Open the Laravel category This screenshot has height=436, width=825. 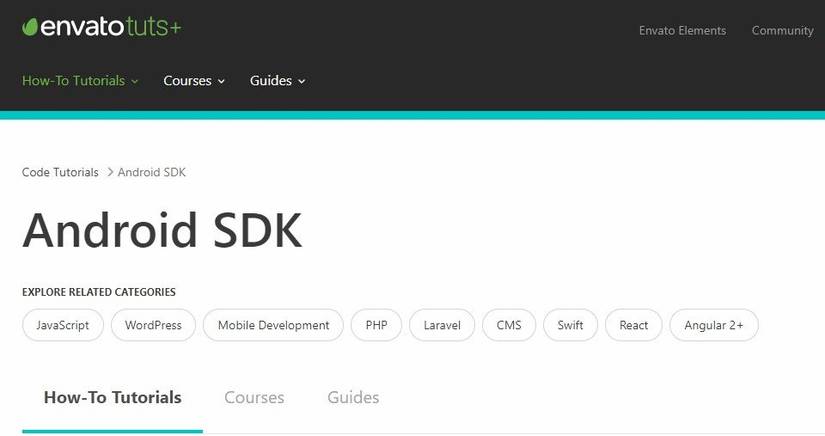click(x=442, y=325)
